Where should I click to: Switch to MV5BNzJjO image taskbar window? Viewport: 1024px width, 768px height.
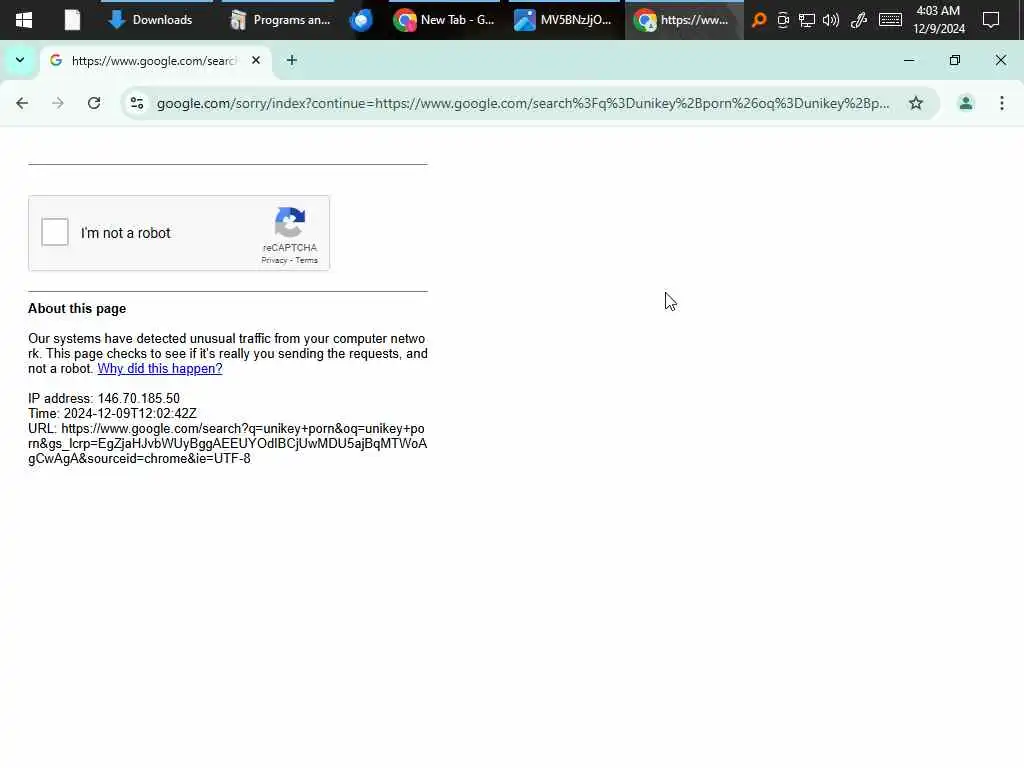[564, 20]
